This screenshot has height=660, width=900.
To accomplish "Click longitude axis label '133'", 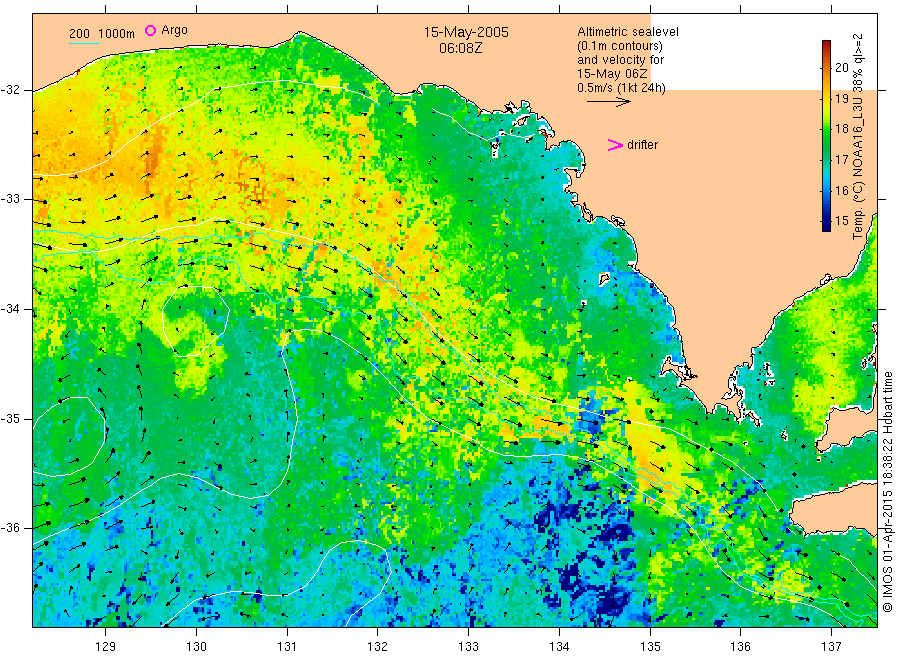I will click(468, 647).
